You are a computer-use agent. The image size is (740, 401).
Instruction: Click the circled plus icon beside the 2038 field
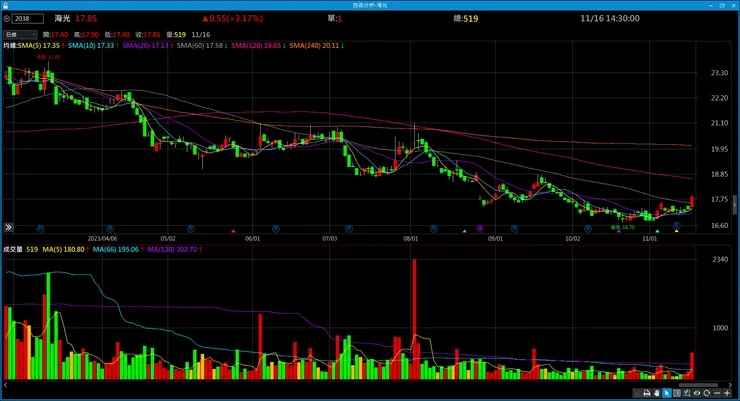[x=7, y=18]
